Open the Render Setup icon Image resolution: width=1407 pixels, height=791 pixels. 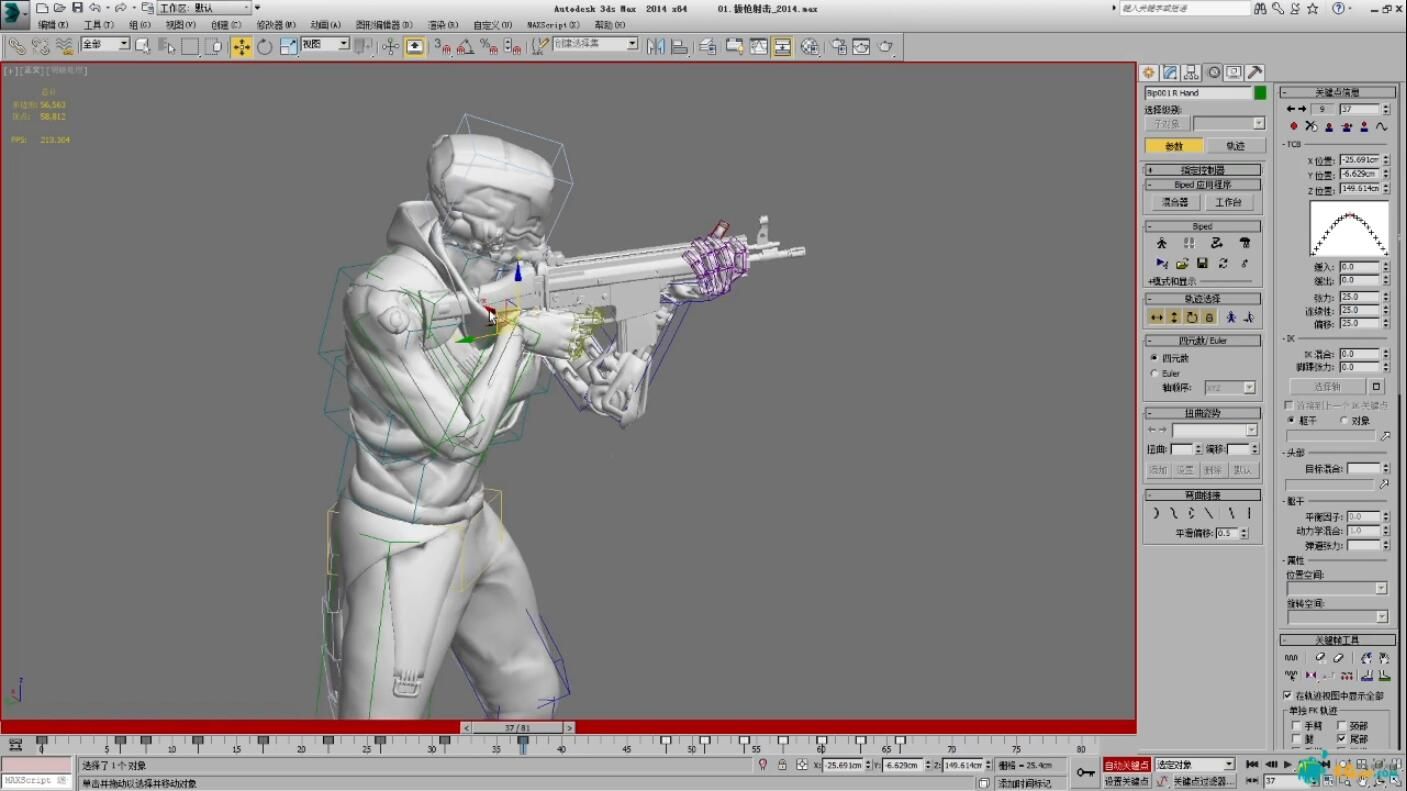tap(838, 46)
